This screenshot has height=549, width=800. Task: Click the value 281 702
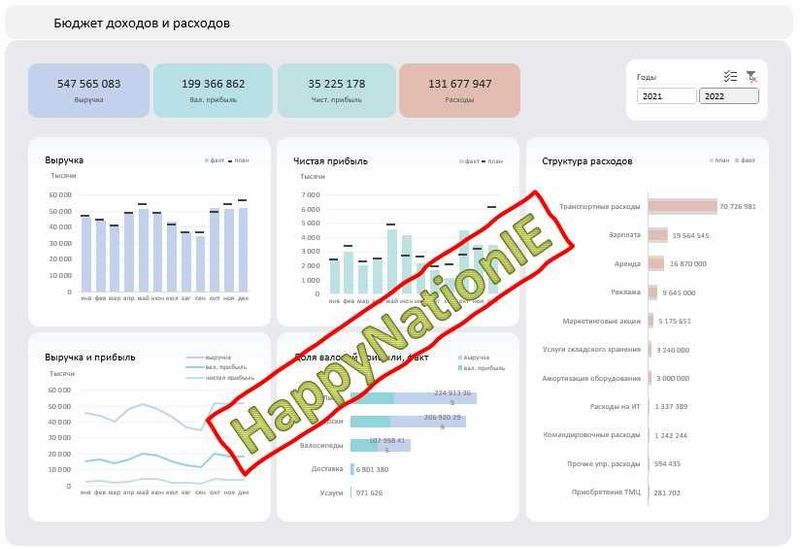point(667,493)
